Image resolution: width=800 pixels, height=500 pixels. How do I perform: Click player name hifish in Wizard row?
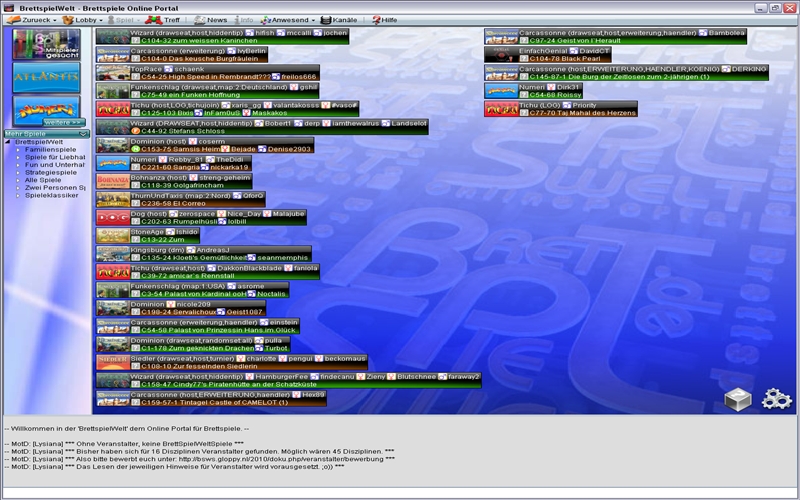[x=265, y=33]
